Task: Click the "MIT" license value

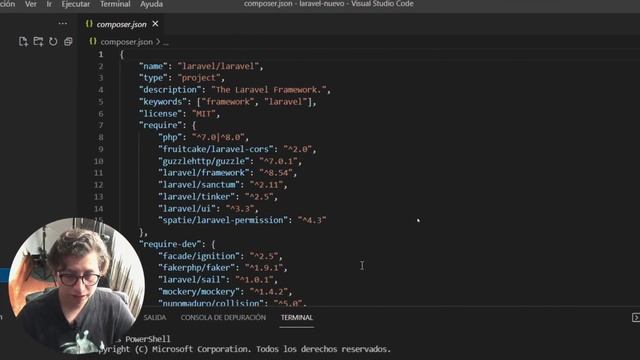Action: [x=204, y=114]
